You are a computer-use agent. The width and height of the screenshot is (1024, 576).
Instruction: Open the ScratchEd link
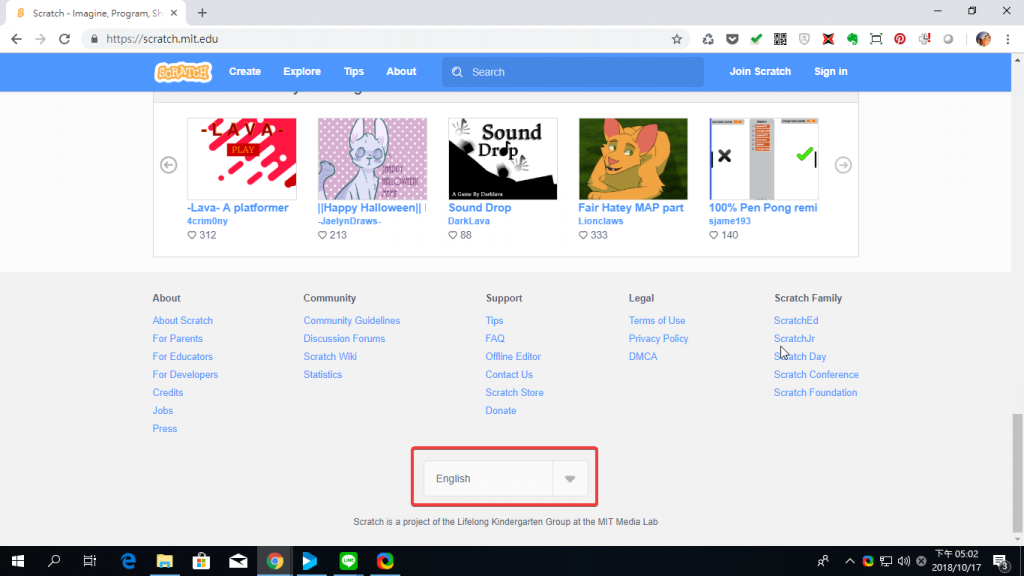tap(796, 321)
